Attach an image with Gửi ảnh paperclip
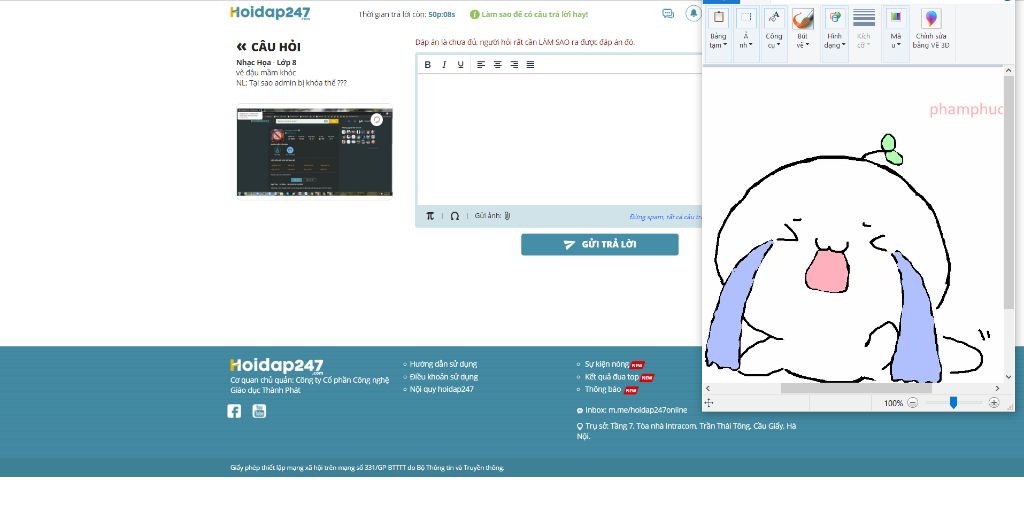The height and width of the screenshot is (519, 1024). [x=507, y=216]
